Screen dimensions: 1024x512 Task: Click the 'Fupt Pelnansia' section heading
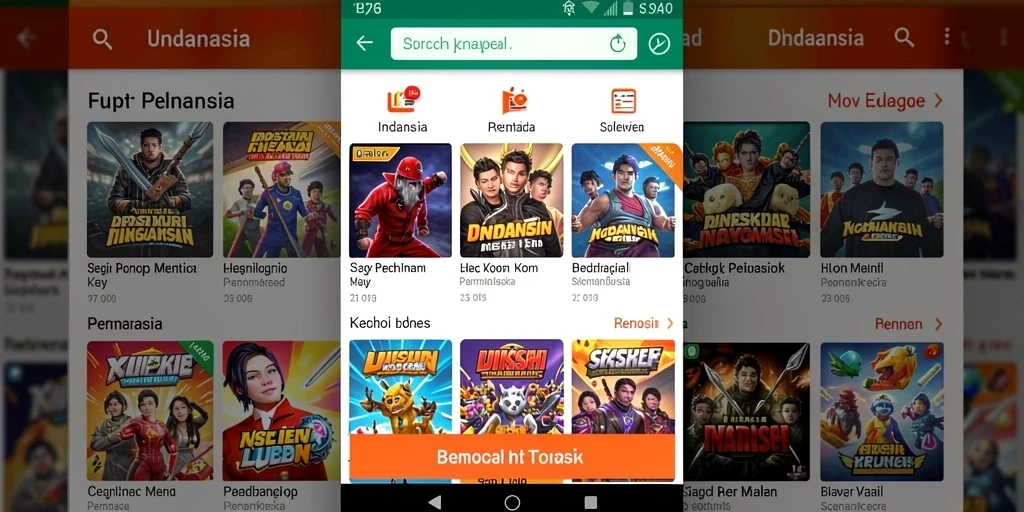pos(161,101)
